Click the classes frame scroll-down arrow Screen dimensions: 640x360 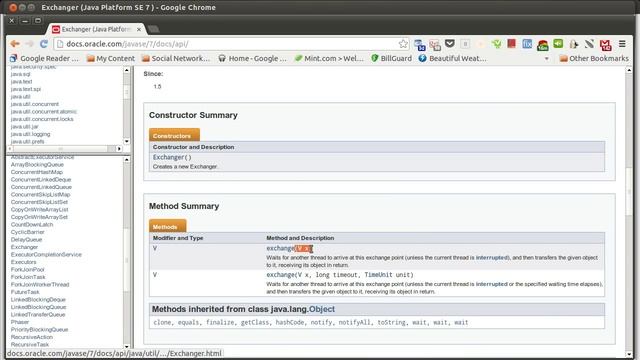[127, 346]
